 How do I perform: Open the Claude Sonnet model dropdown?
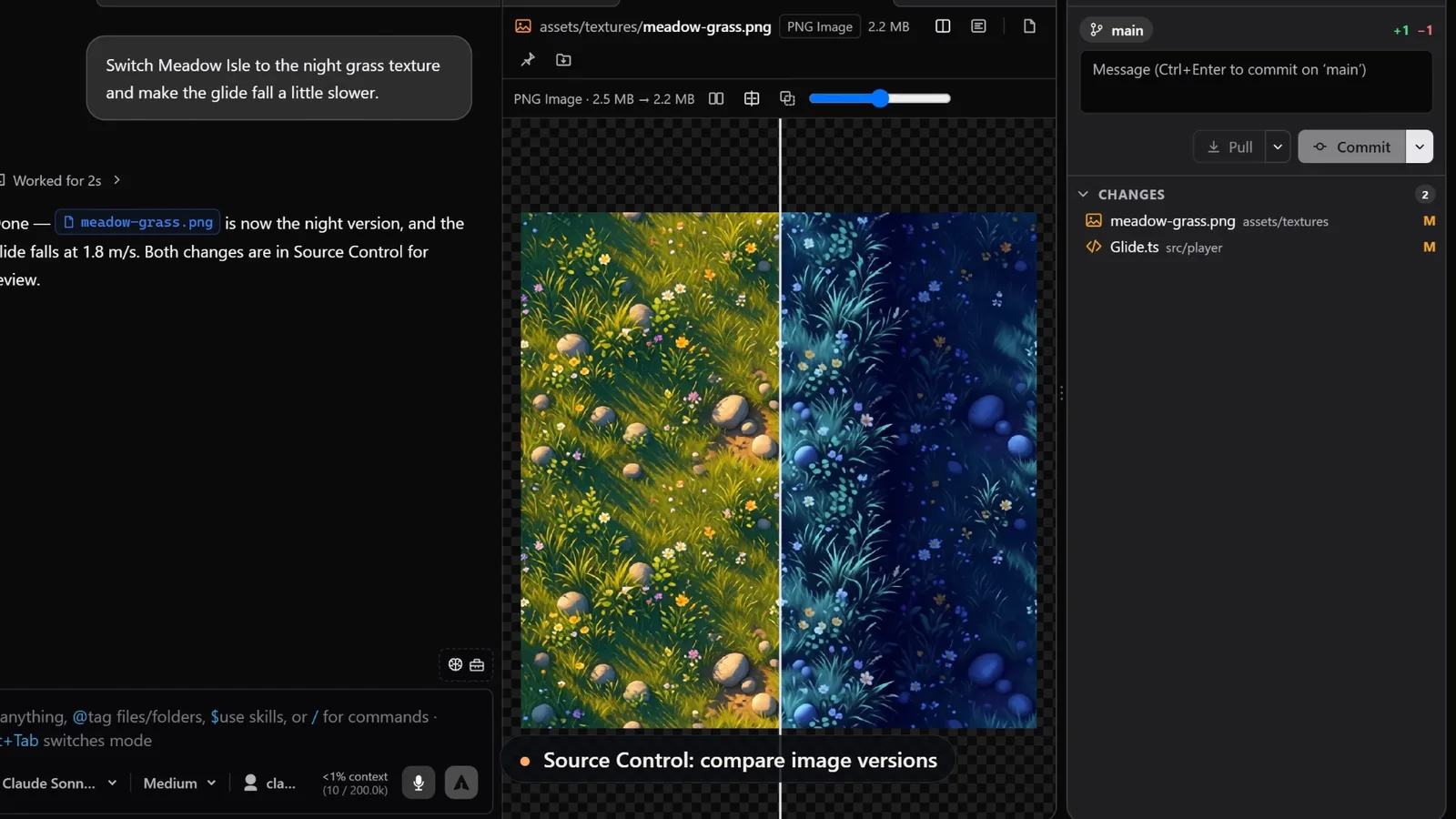[x=58, y=783]
